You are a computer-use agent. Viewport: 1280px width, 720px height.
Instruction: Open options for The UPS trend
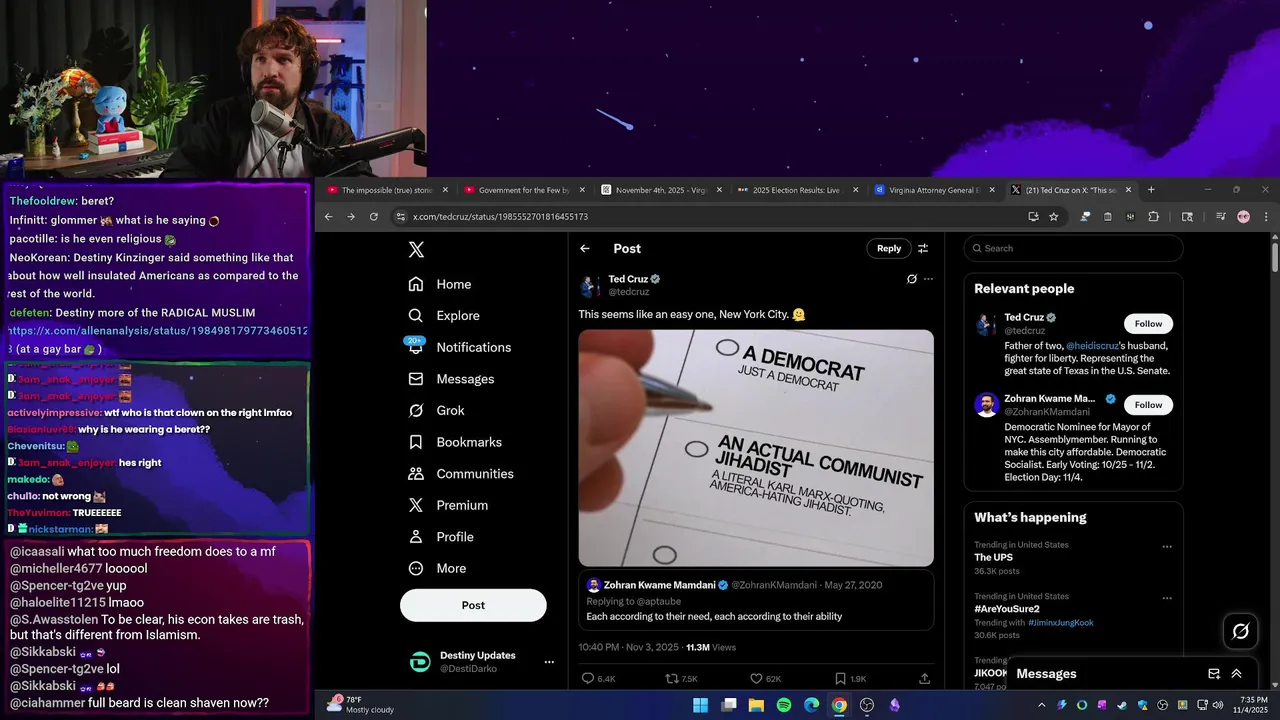click(x=1166, y=547)
